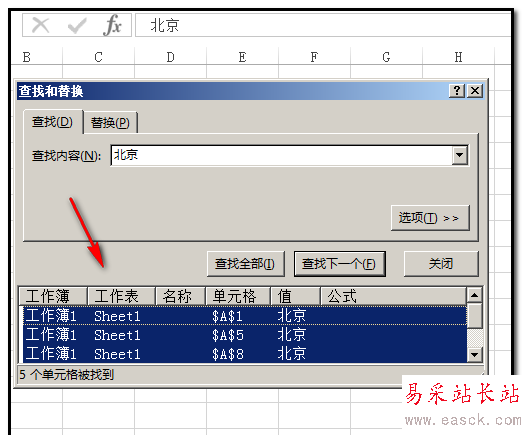Open the insert function fx icon
This screenshot has height=435, width=522.
112,25
